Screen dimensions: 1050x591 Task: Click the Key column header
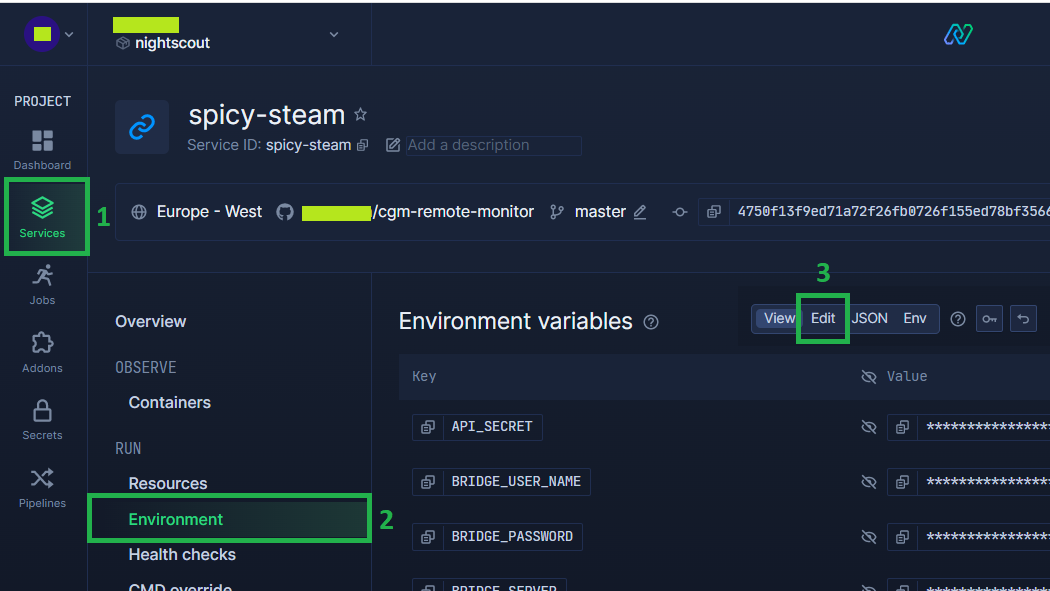point(425,377)
